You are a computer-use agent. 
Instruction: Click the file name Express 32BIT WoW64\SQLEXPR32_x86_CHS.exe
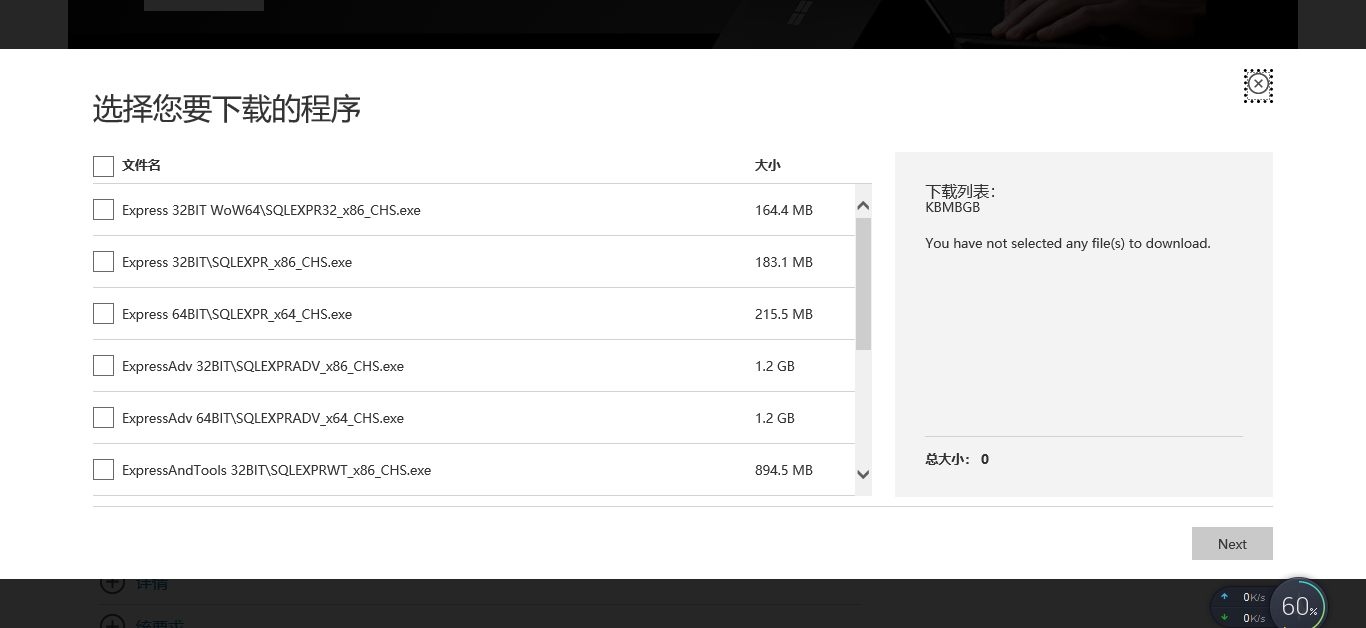[271, 210]
